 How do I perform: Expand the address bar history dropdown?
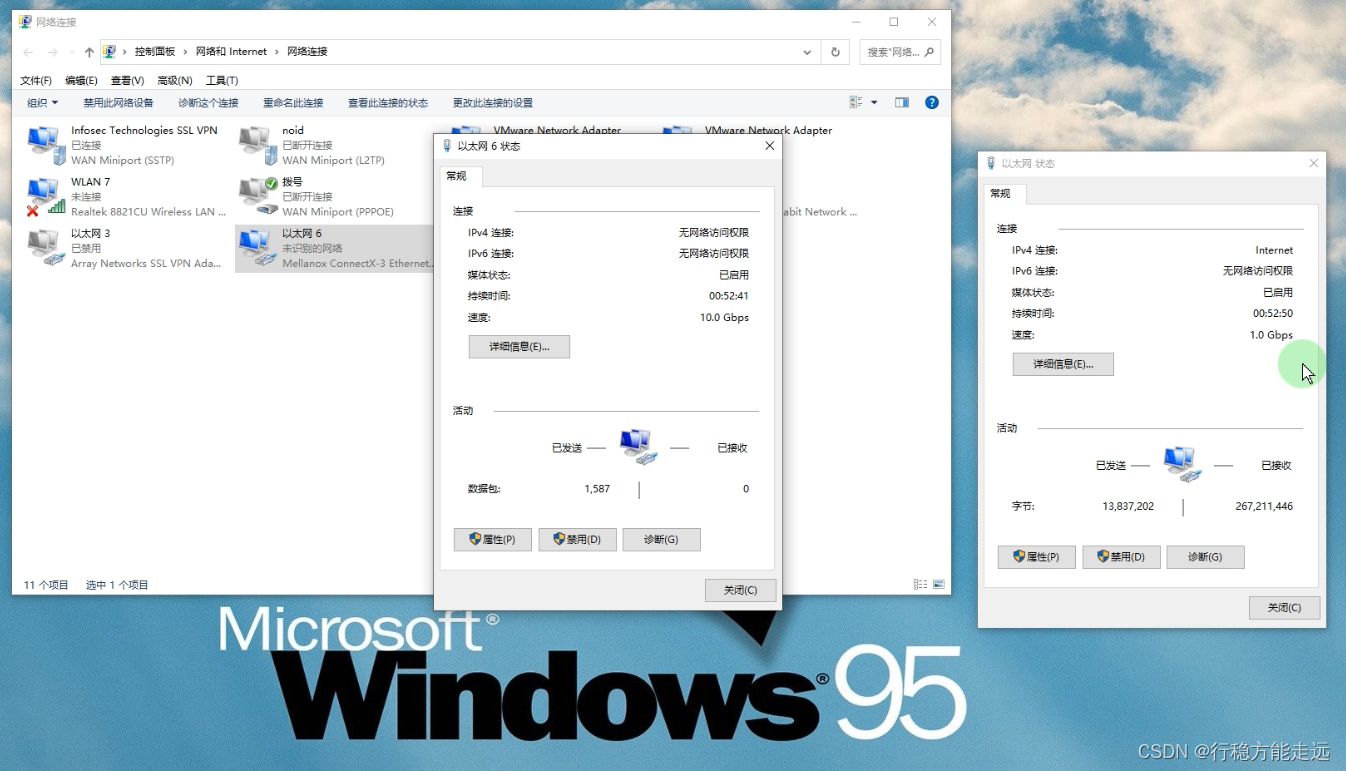point(807,52)
